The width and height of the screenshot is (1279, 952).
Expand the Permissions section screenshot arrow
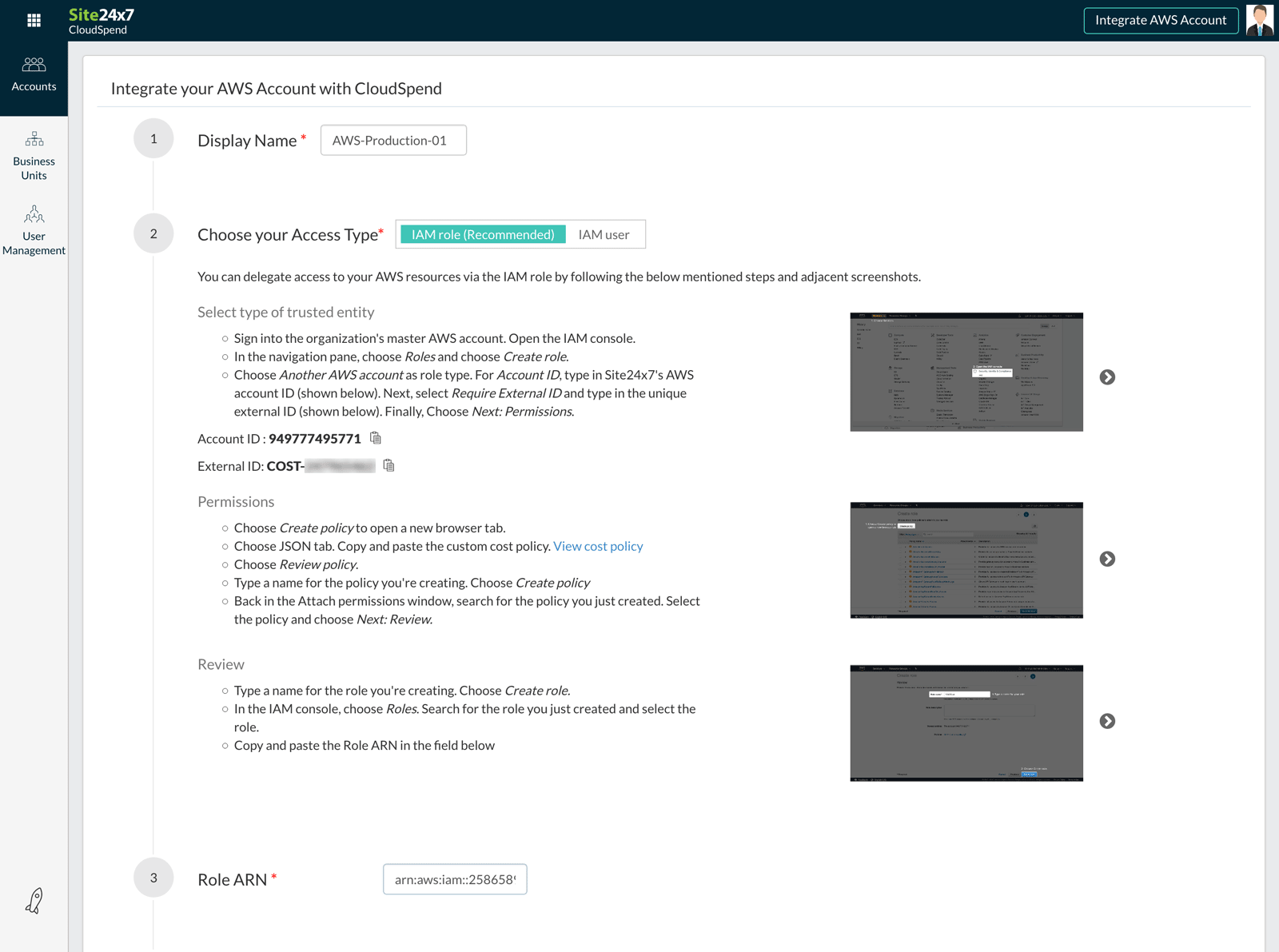point(1107,560)
